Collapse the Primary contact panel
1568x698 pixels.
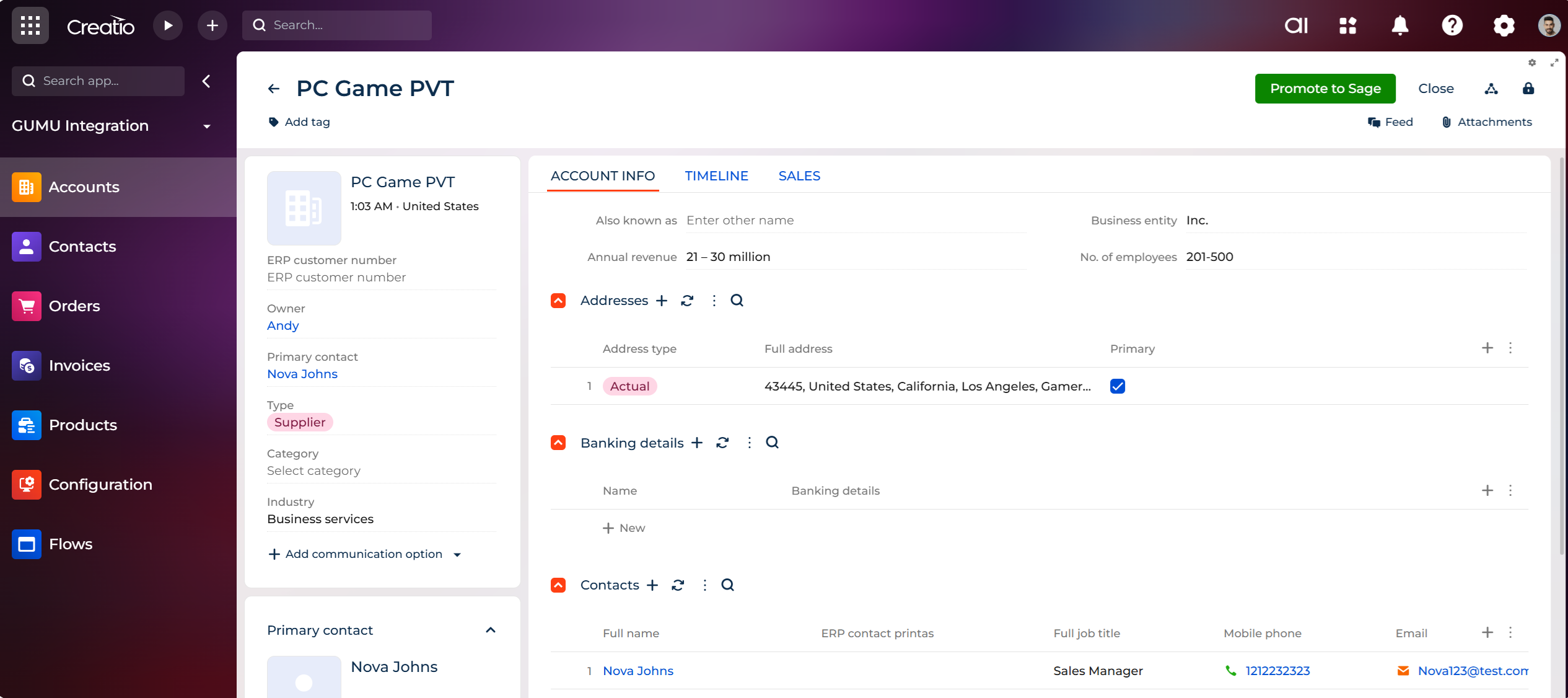(491, 630)
